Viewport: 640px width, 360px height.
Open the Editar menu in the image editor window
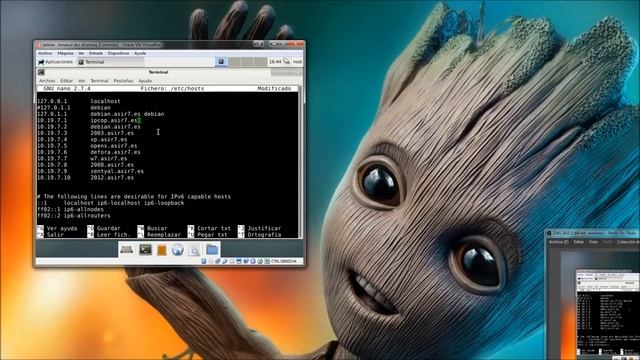click(578, 242)
